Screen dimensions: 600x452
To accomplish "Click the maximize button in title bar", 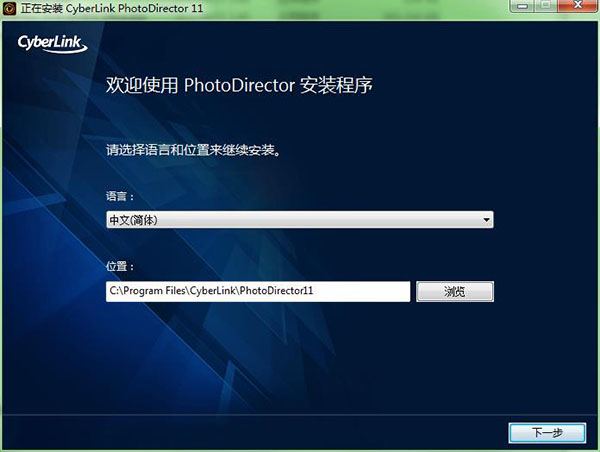I will 546,6.
